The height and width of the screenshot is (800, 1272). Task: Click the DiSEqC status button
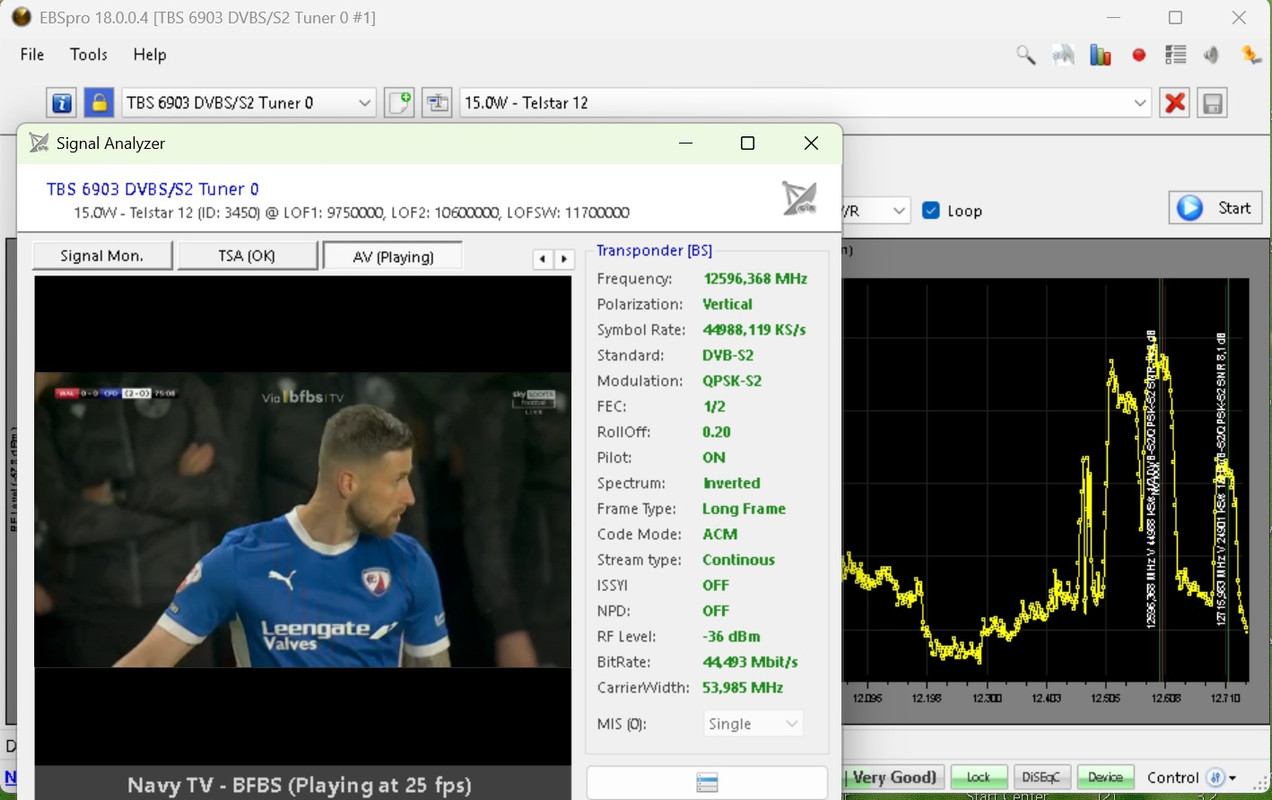tap(1042, 777)
